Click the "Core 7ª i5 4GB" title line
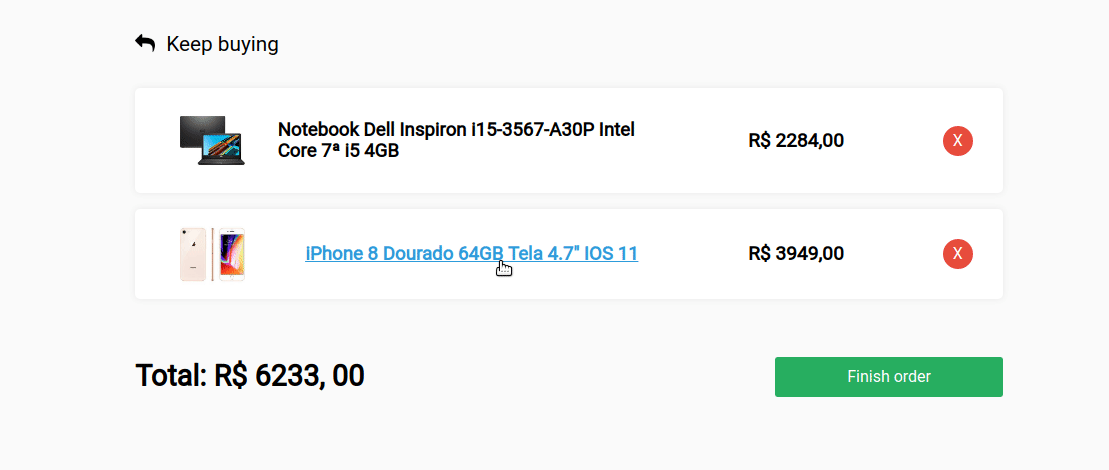Image resolution: width=1109 pixels, height=470 pixels. pyautogui.click(x=338, y=151)
